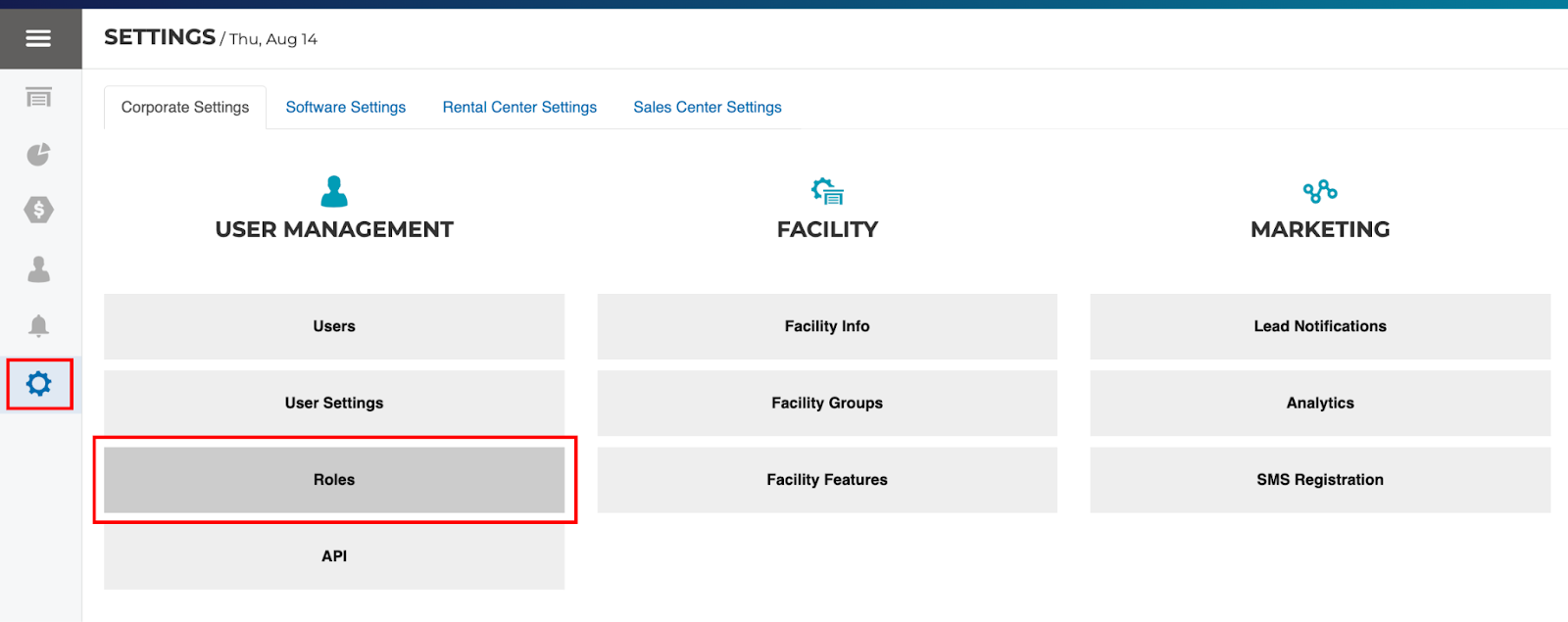Open the Rental Center Settings tab
The width and height of the screenshot is (1568, 622).
519,107
